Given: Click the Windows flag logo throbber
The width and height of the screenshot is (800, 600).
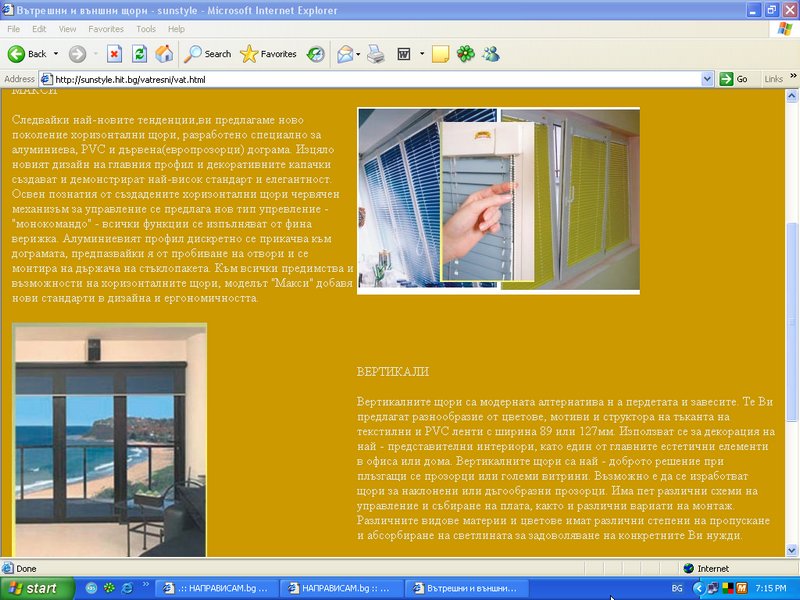Looking at the screenshot, I should click(784, 29).
